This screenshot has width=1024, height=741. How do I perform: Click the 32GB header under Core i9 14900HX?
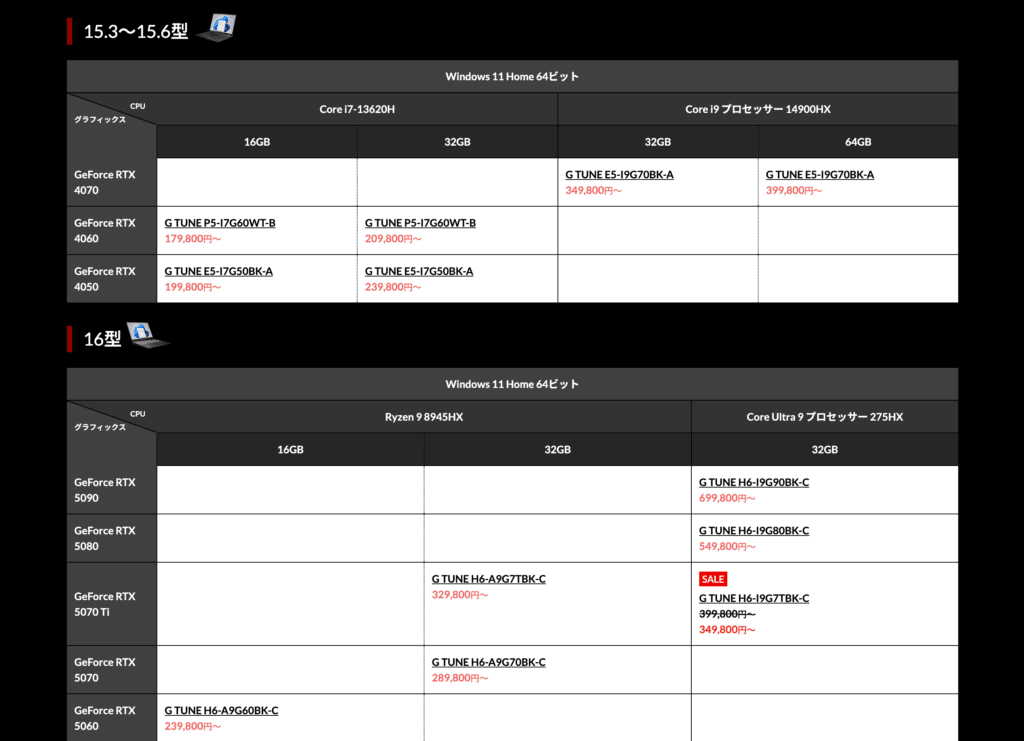point(658,142)
